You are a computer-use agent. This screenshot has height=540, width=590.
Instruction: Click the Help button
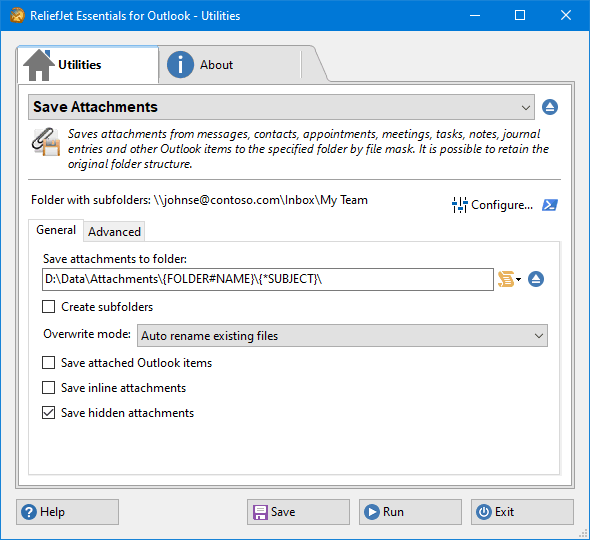pos(67,512)
